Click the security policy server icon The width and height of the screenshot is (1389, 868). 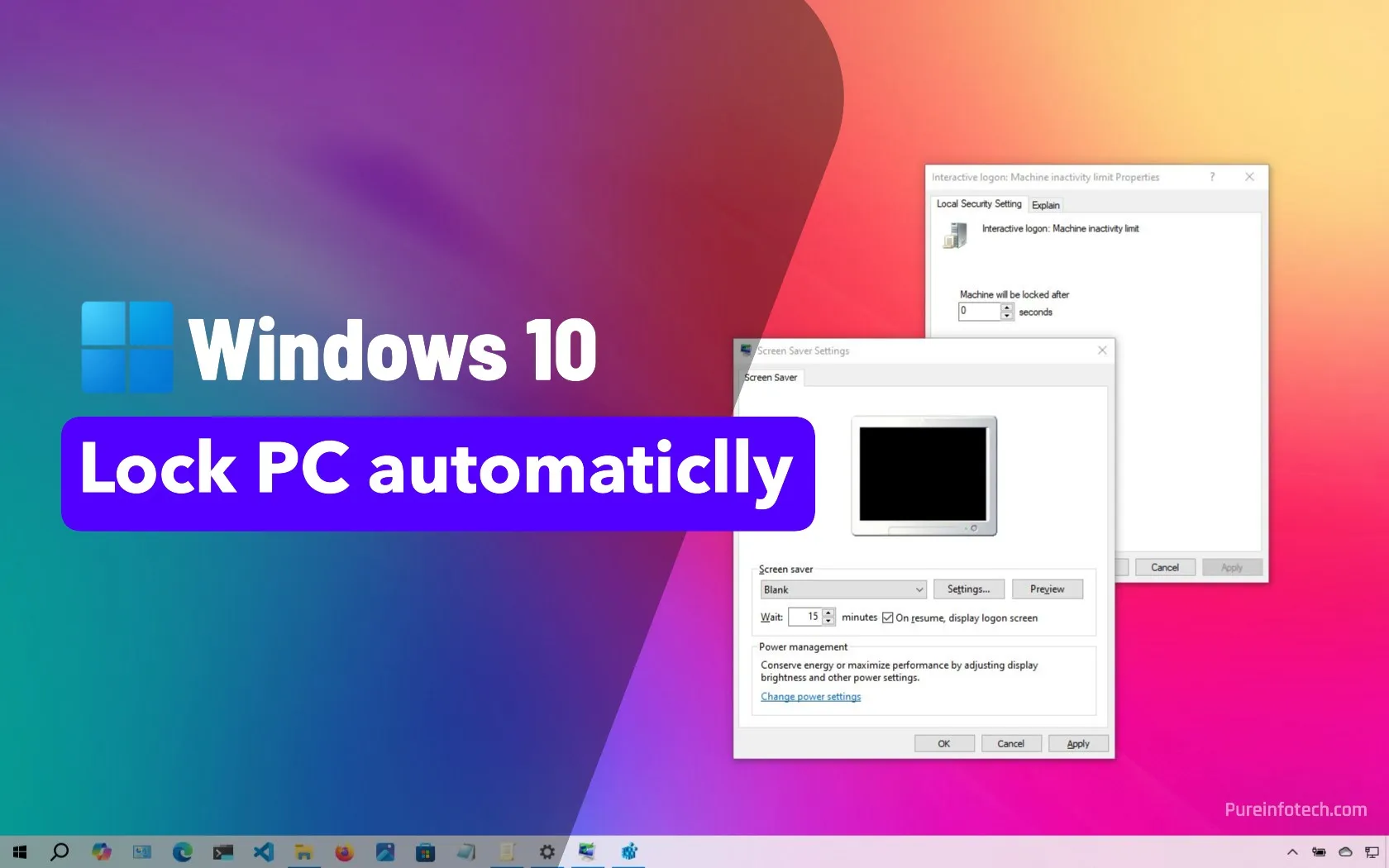point(955,235)
